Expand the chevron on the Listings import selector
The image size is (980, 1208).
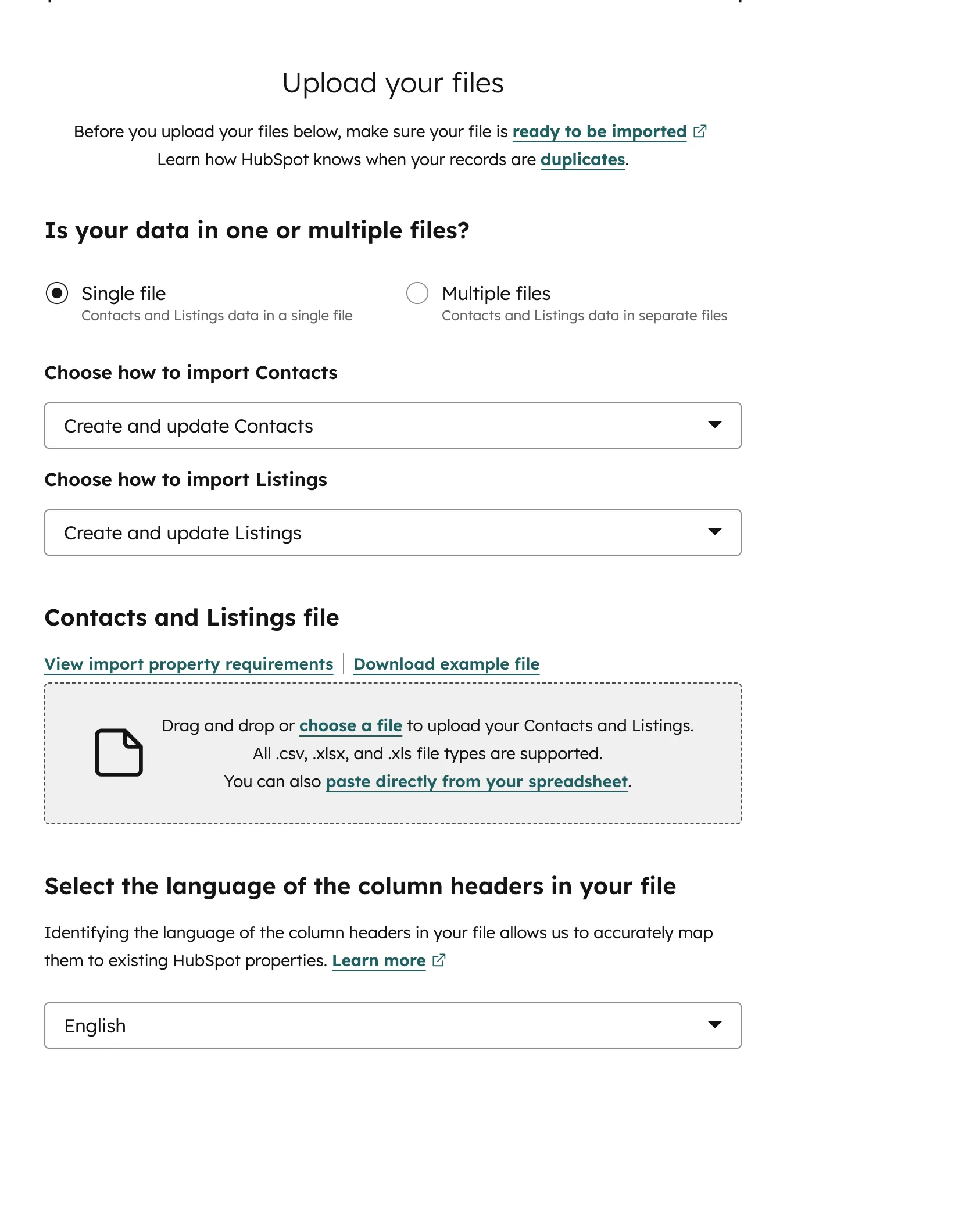point(716,532)
